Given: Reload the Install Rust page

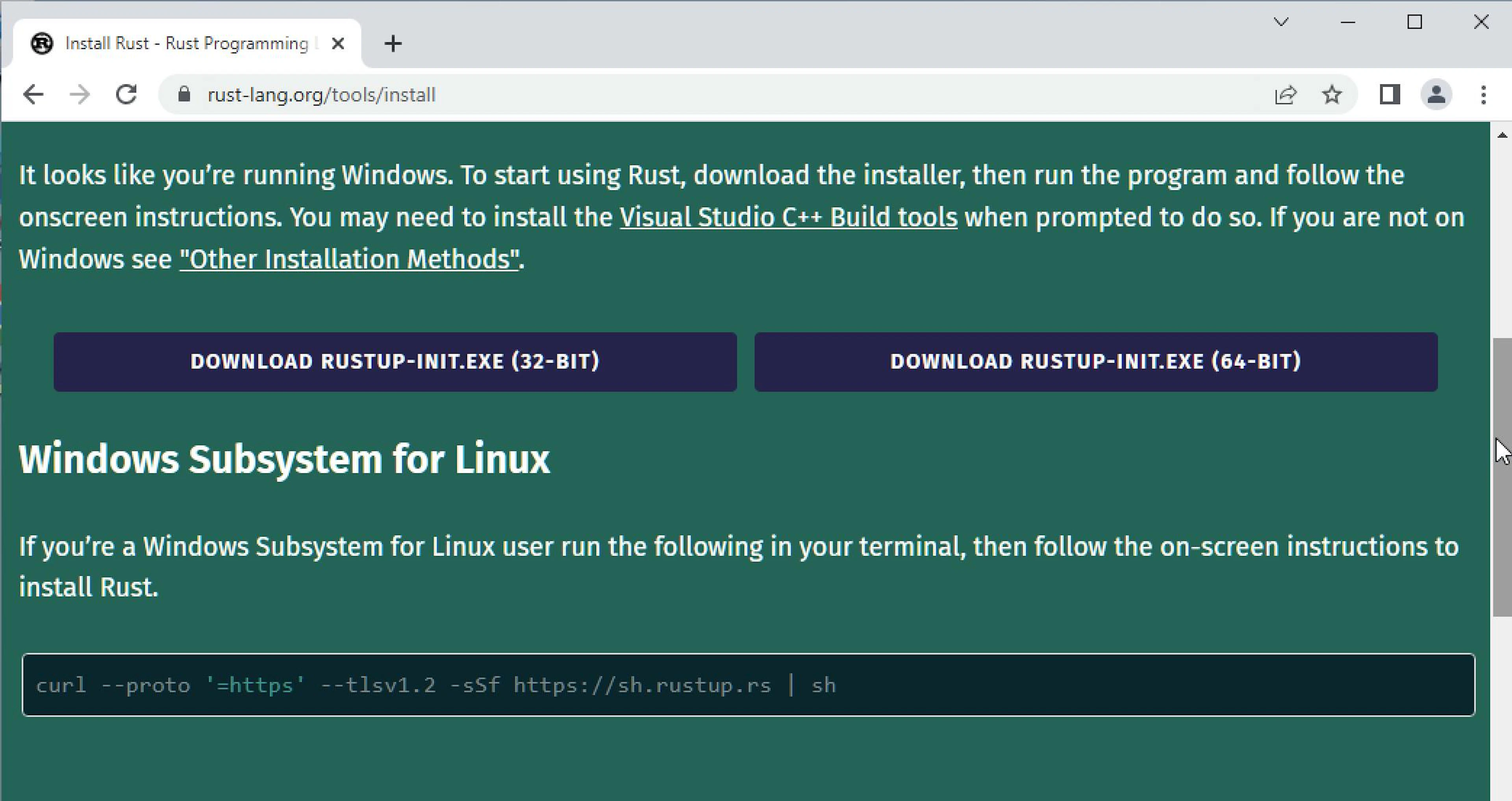Looking at the screenshot, I should click(126, 95).
